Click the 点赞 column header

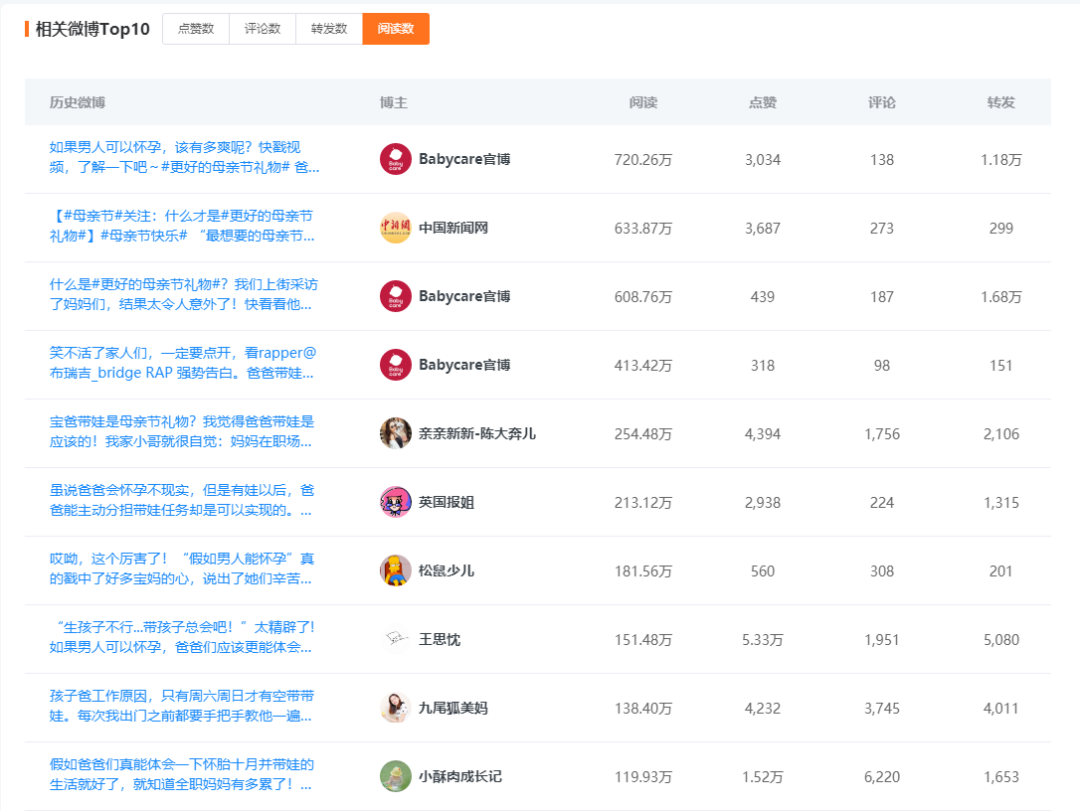[x=762, y=102]
